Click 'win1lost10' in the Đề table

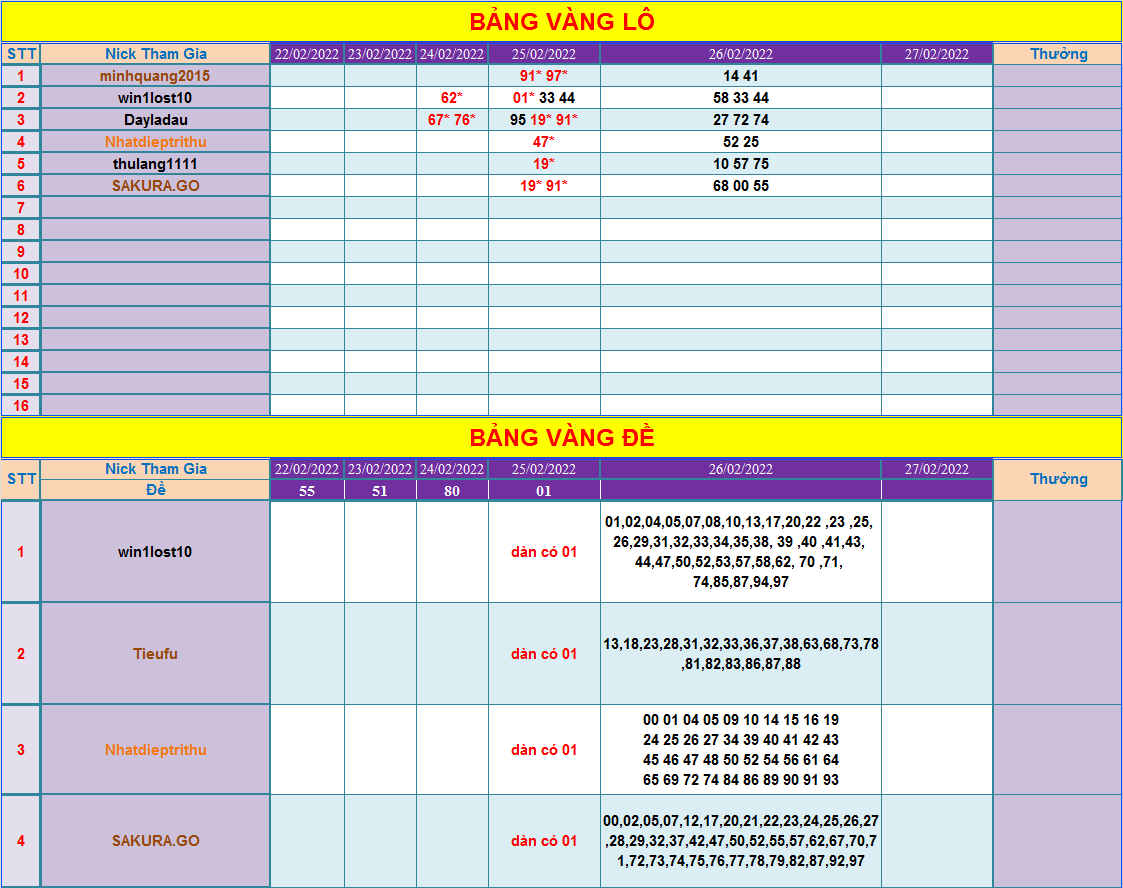[x=155, y=552]
